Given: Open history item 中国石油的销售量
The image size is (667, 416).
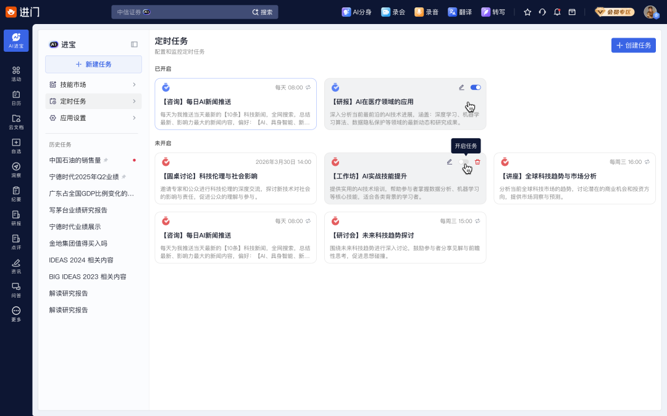Looking at the screenshot, I should [x=76, y=160].
